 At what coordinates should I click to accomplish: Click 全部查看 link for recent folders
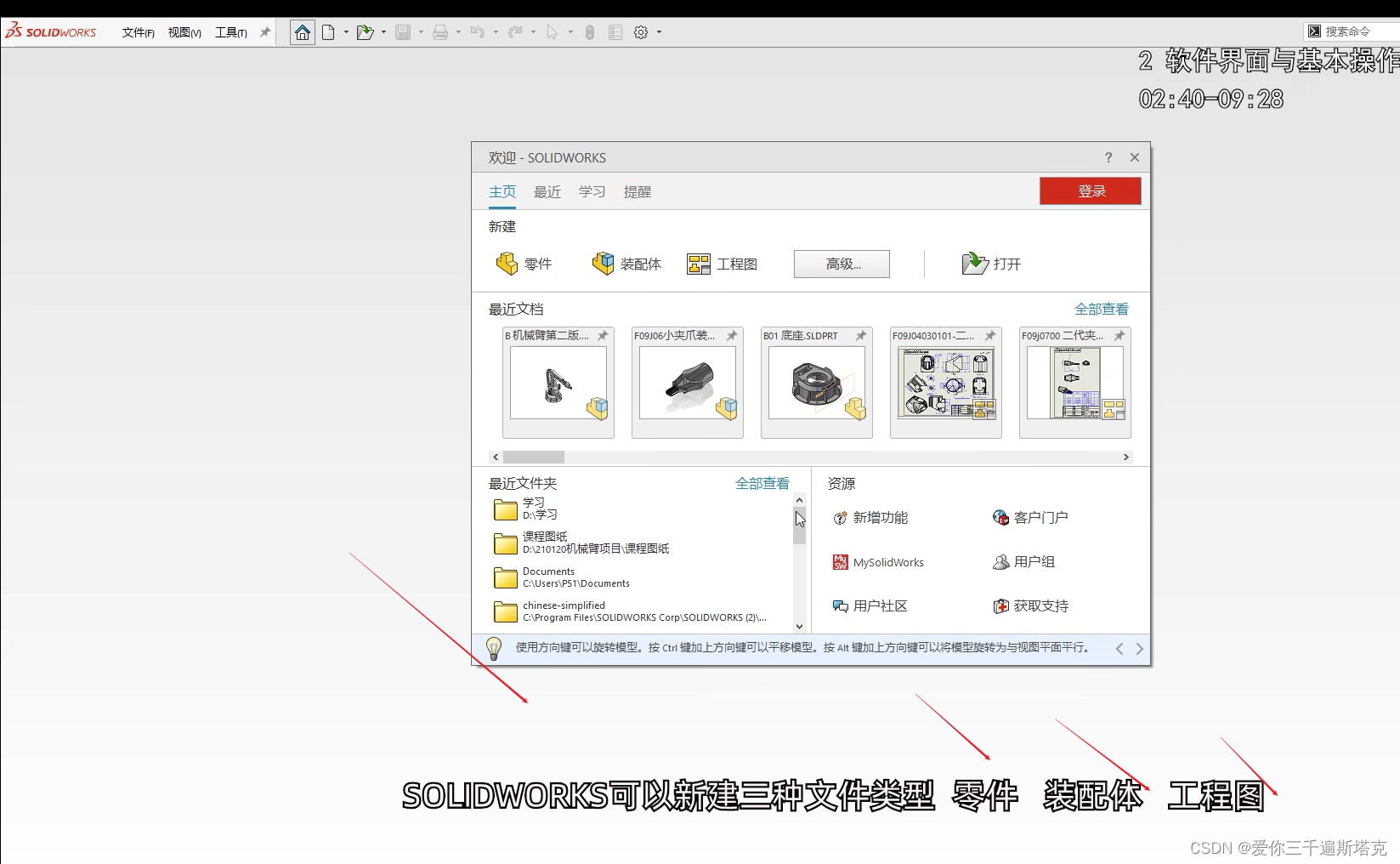click(x=762, y=484)
